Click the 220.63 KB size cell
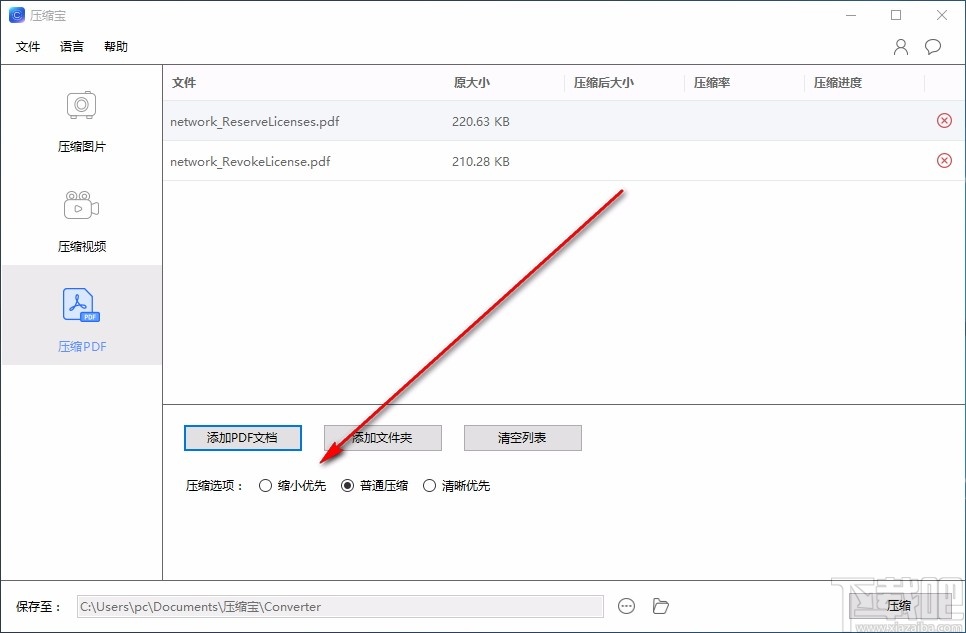966x633 pixels. [481, 121]
